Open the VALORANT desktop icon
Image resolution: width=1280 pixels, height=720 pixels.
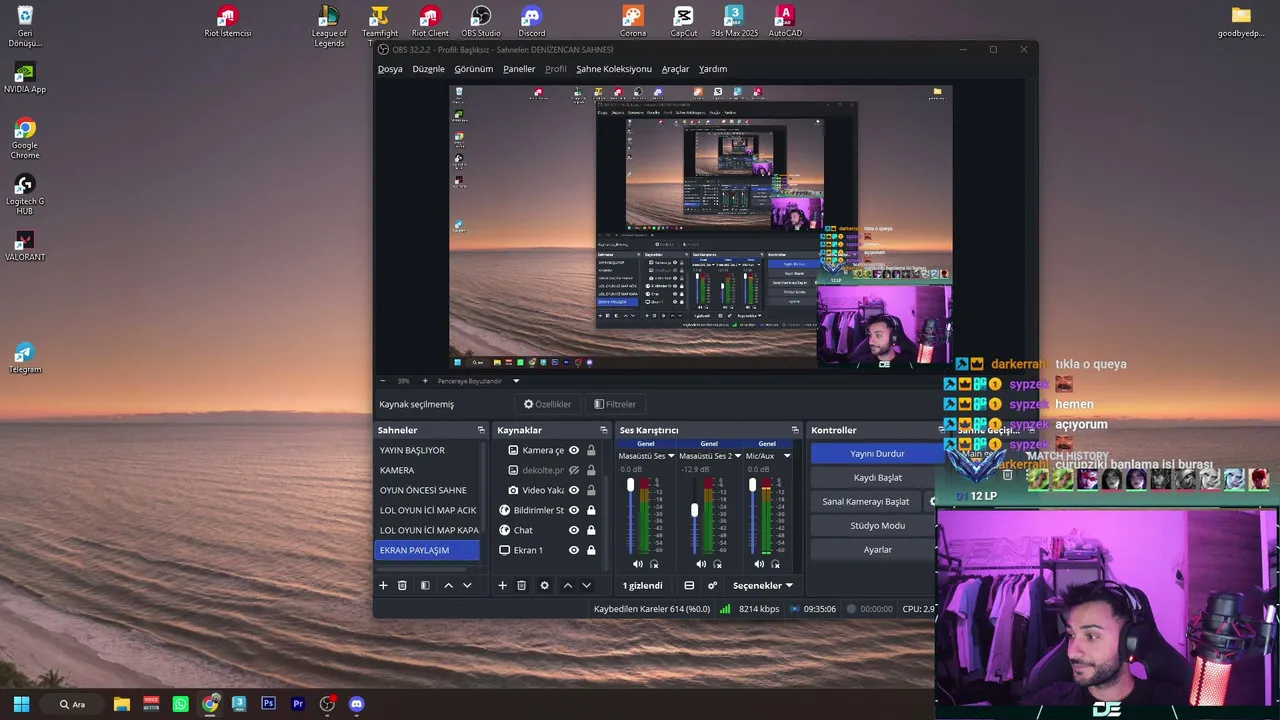pos(25,246)
